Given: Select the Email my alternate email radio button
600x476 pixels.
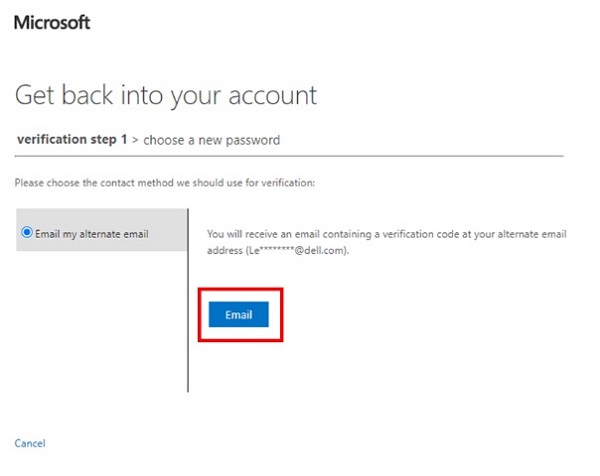Looking at the screenshot, I should [x=27, y=234].
